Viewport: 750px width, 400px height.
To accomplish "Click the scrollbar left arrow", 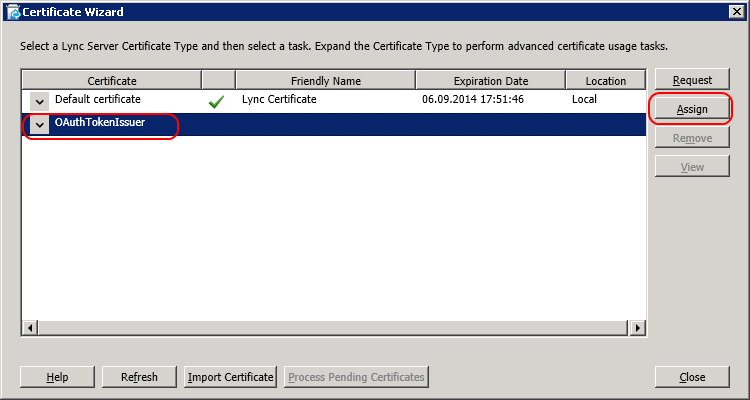I will point(30,328).
